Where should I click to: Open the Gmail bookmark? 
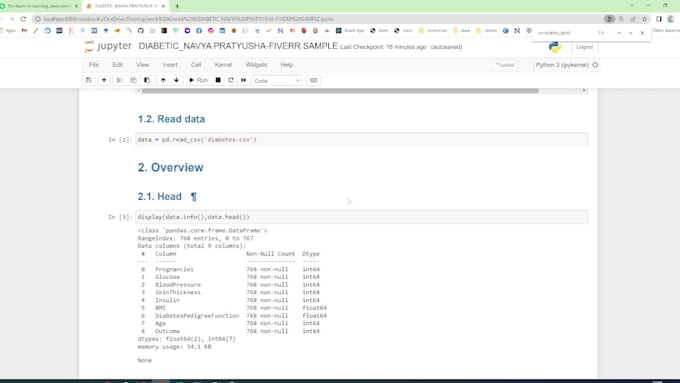pos(24,31)
